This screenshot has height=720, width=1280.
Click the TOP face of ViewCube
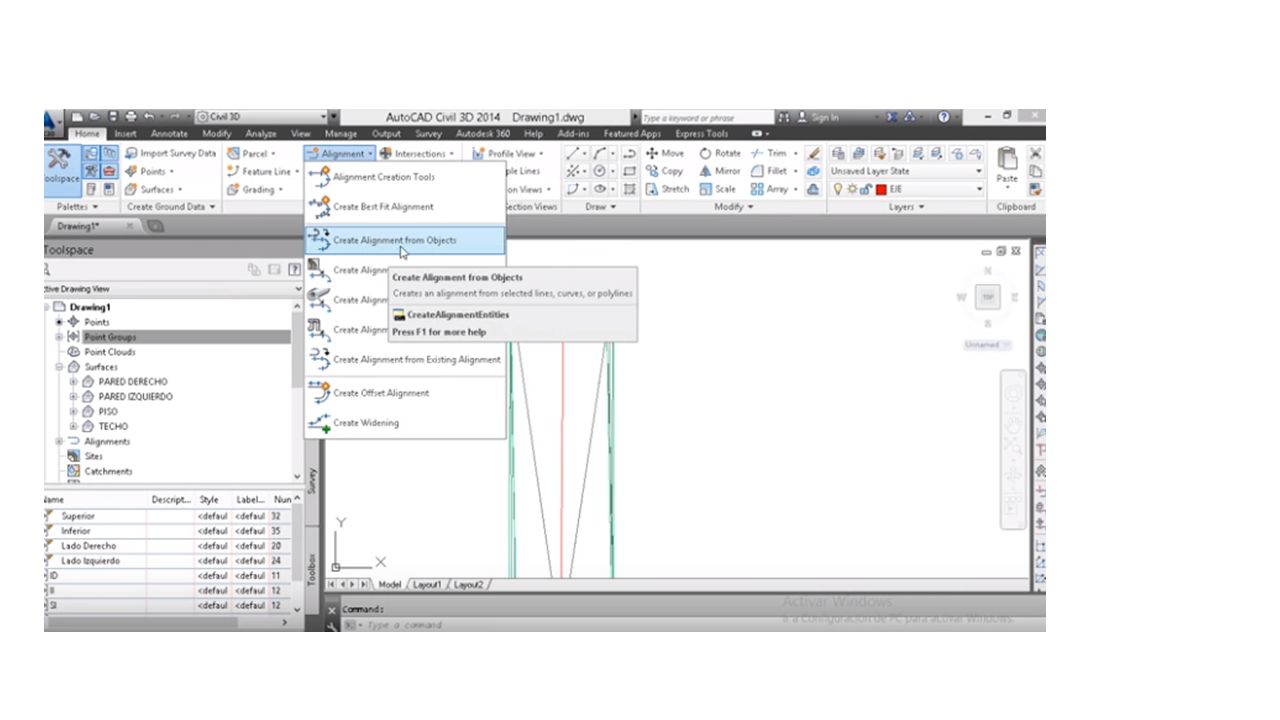click(988, 297)
